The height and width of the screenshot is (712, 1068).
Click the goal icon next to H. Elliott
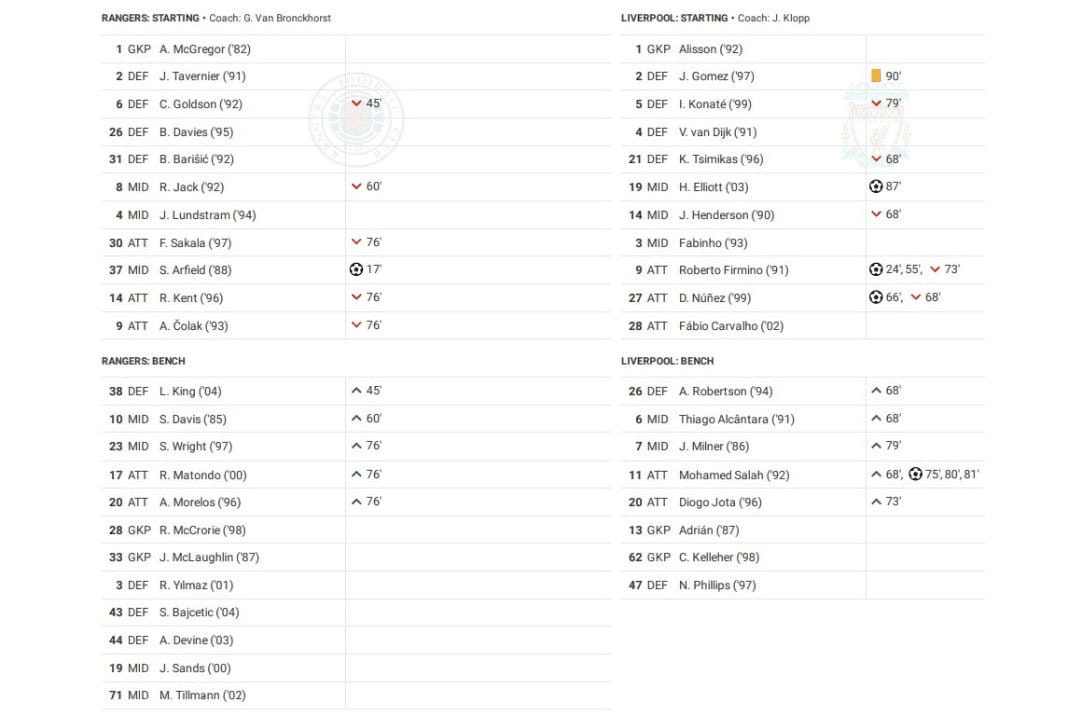(876, 187)
